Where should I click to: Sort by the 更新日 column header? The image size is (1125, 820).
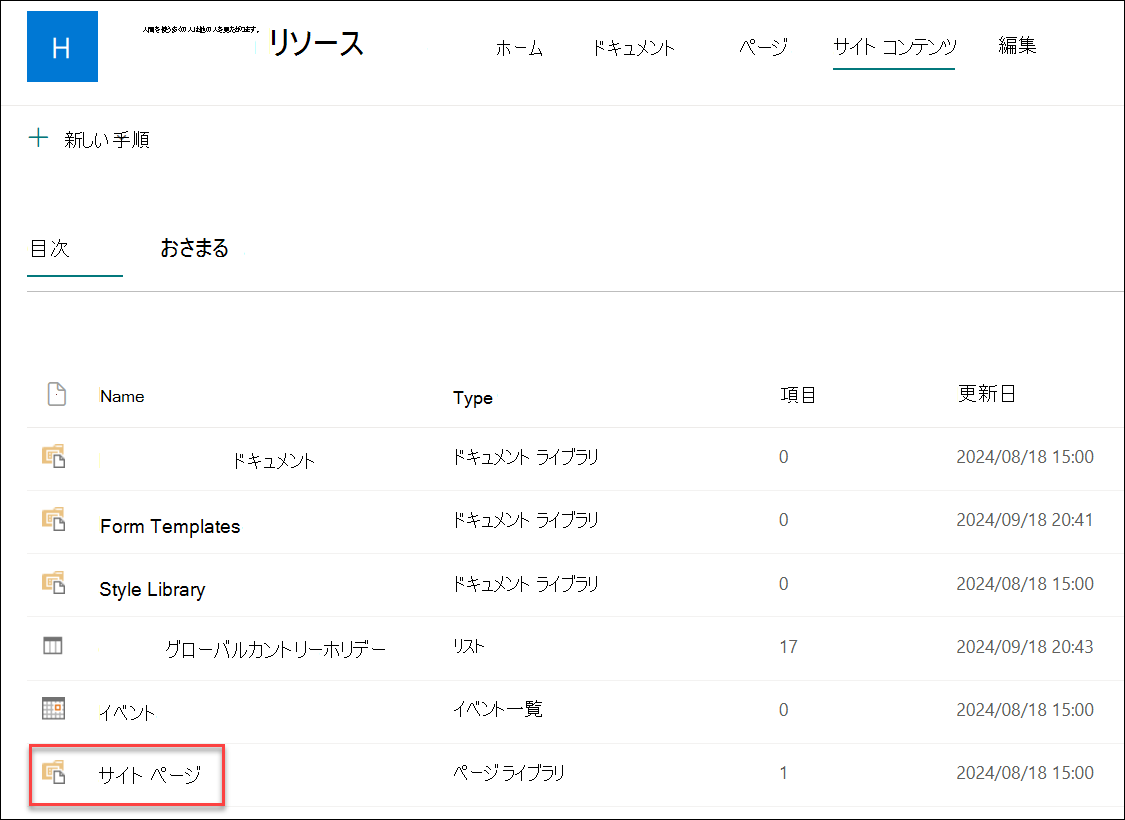987,393
